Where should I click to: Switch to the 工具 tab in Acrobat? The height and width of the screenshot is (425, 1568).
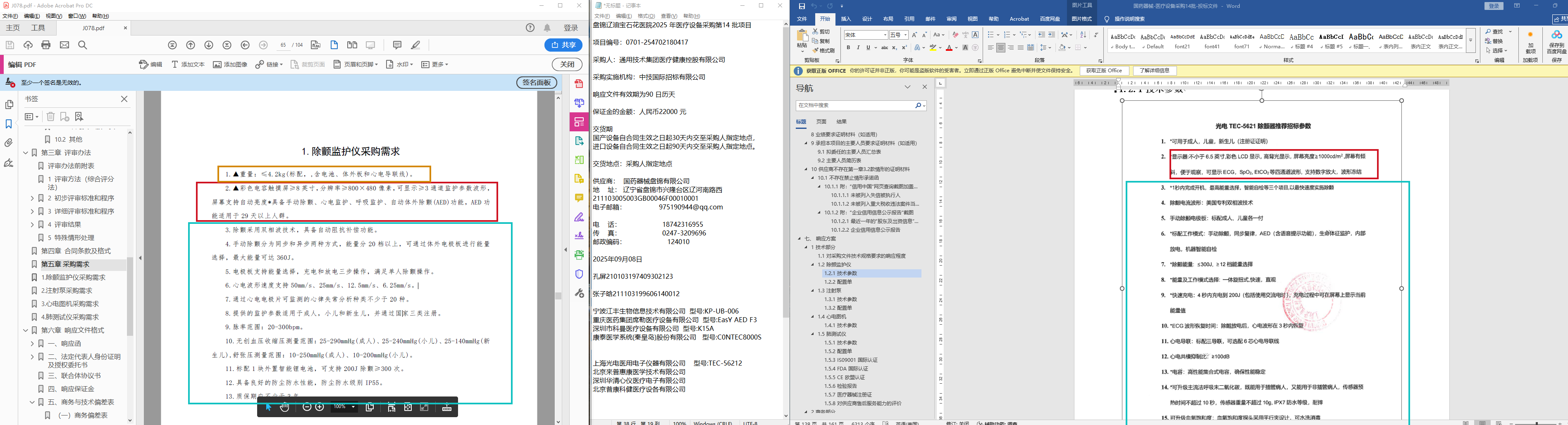(38, 28)
